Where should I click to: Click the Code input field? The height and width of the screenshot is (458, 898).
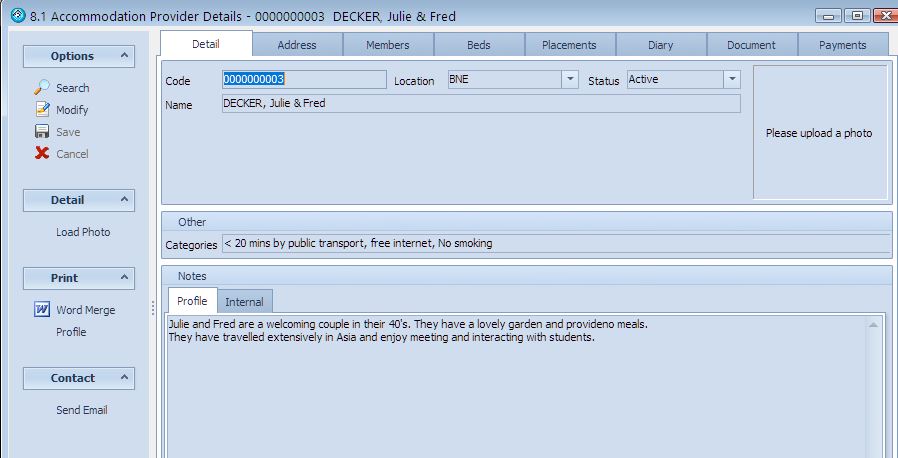303,80
